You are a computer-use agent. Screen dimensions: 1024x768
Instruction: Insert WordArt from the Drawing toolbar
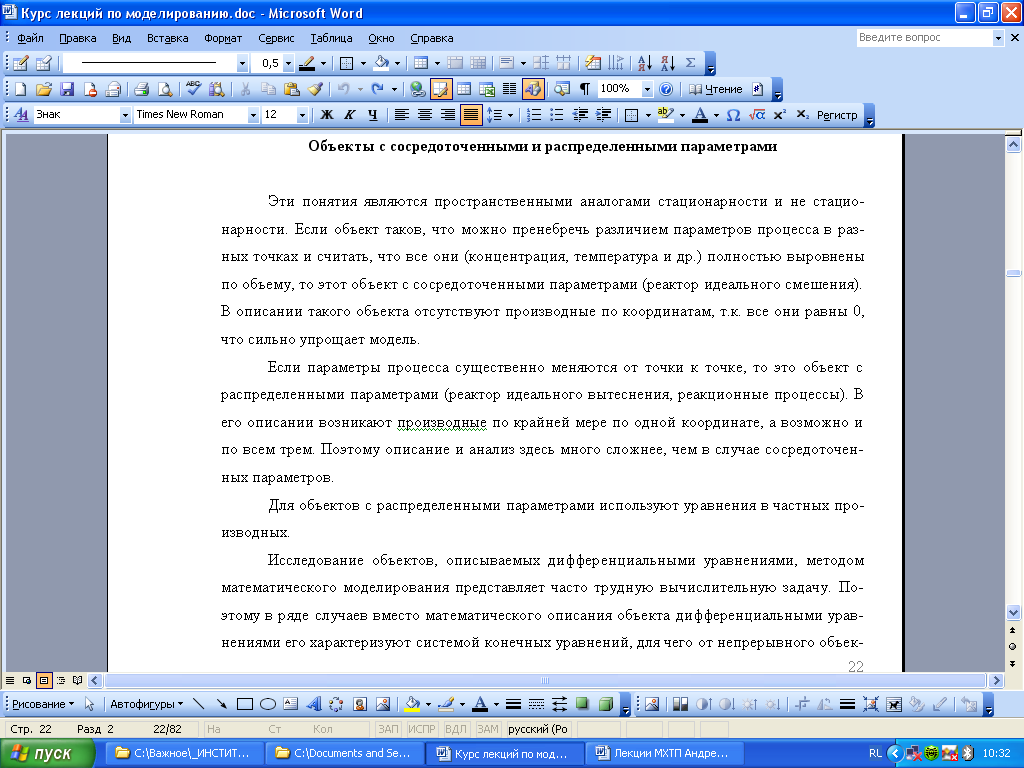(x=313, y=704)
